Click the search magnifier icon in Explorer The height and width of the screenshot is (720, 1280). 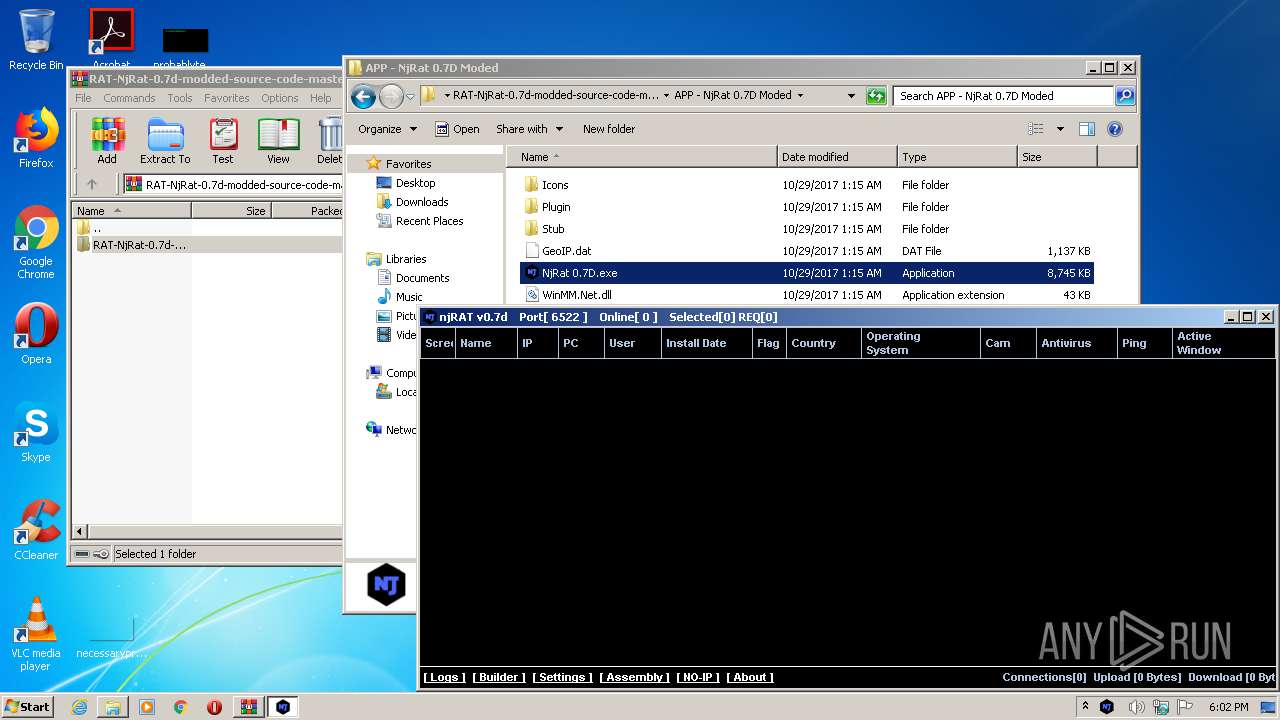pos(1125,96)
